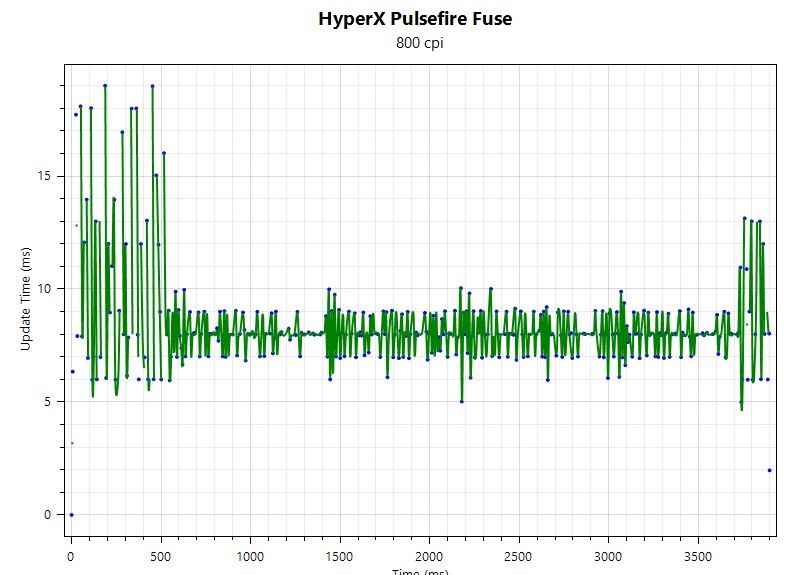Image resolution: width=788 pixels, height=575 pixels.
Task: Click the '800 cpi' subtitle
Action: tap(420, 43)
